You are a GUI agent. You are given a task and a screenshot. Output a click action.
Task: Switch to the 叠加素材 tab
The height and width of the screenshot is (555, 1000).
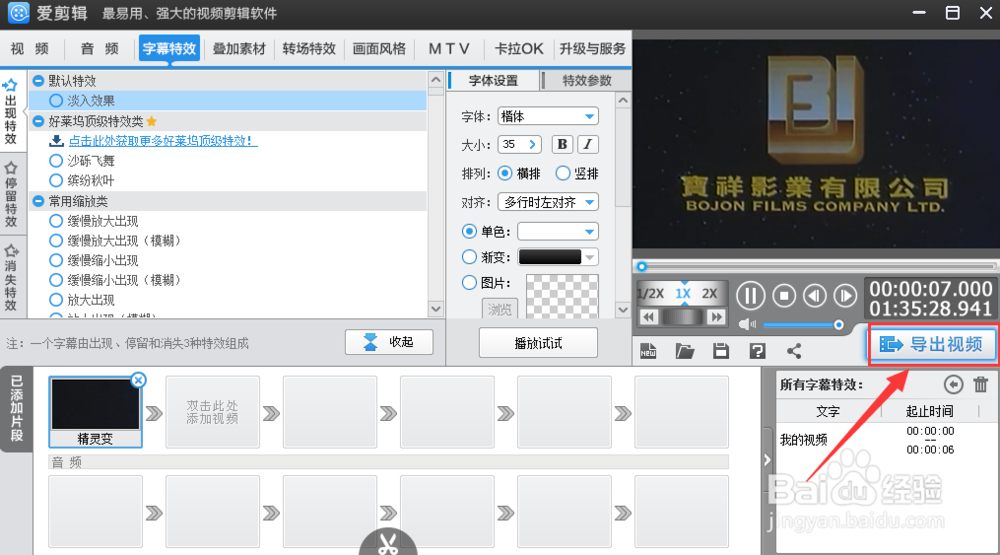239,48
